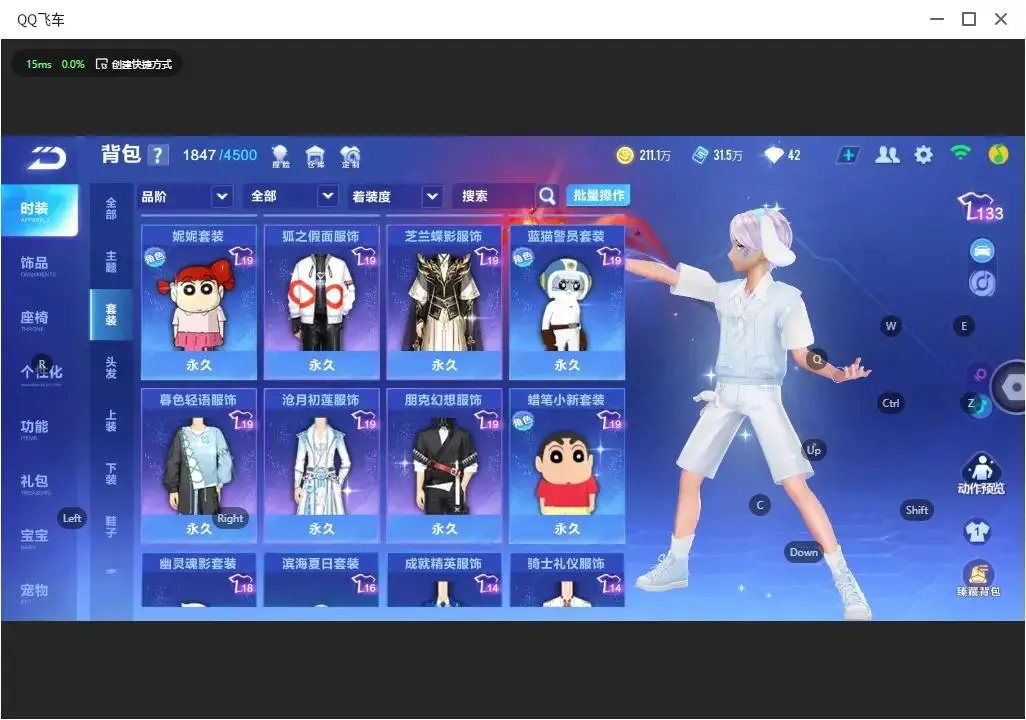Click the green-yellow profile avatar icon
1026x720 pixels.
click(x=998, y=154)
